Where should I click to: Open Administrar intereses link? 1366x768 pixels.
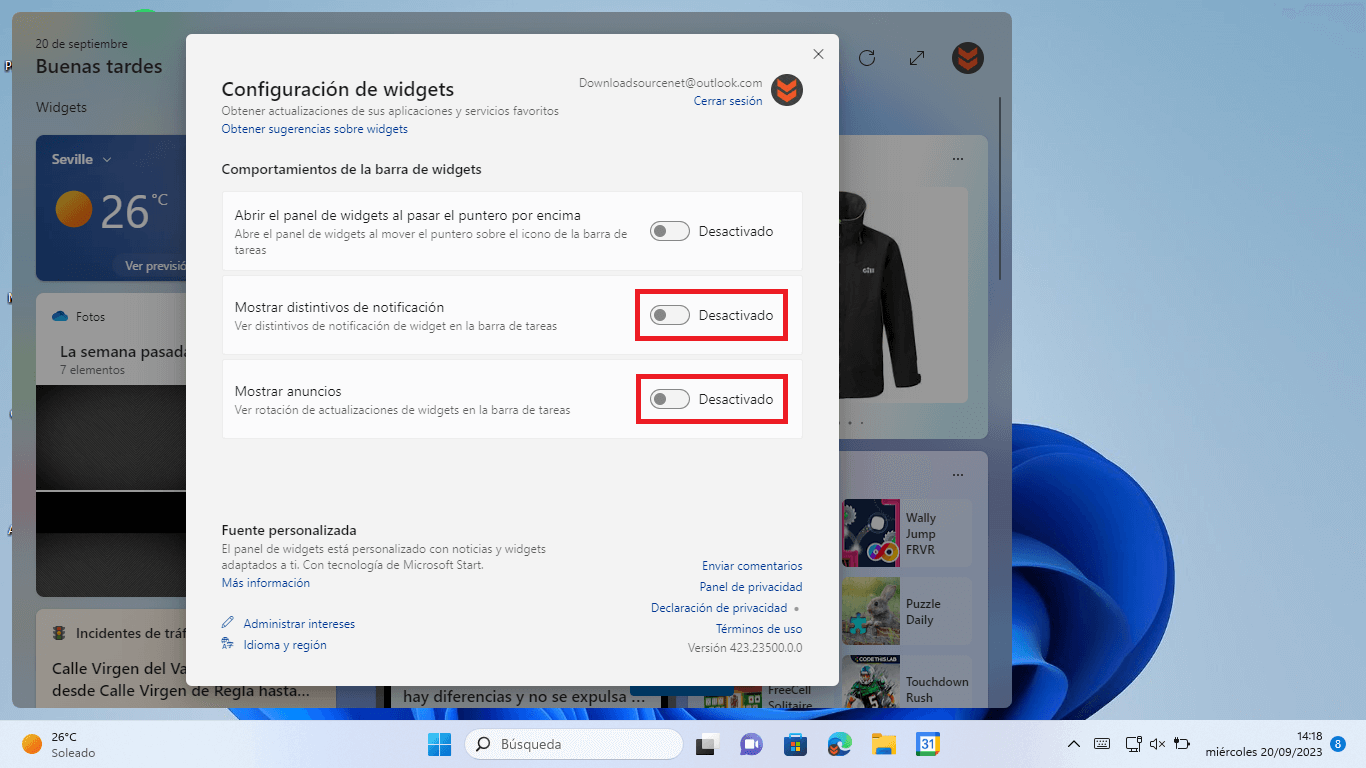click(x=299, y=624)
